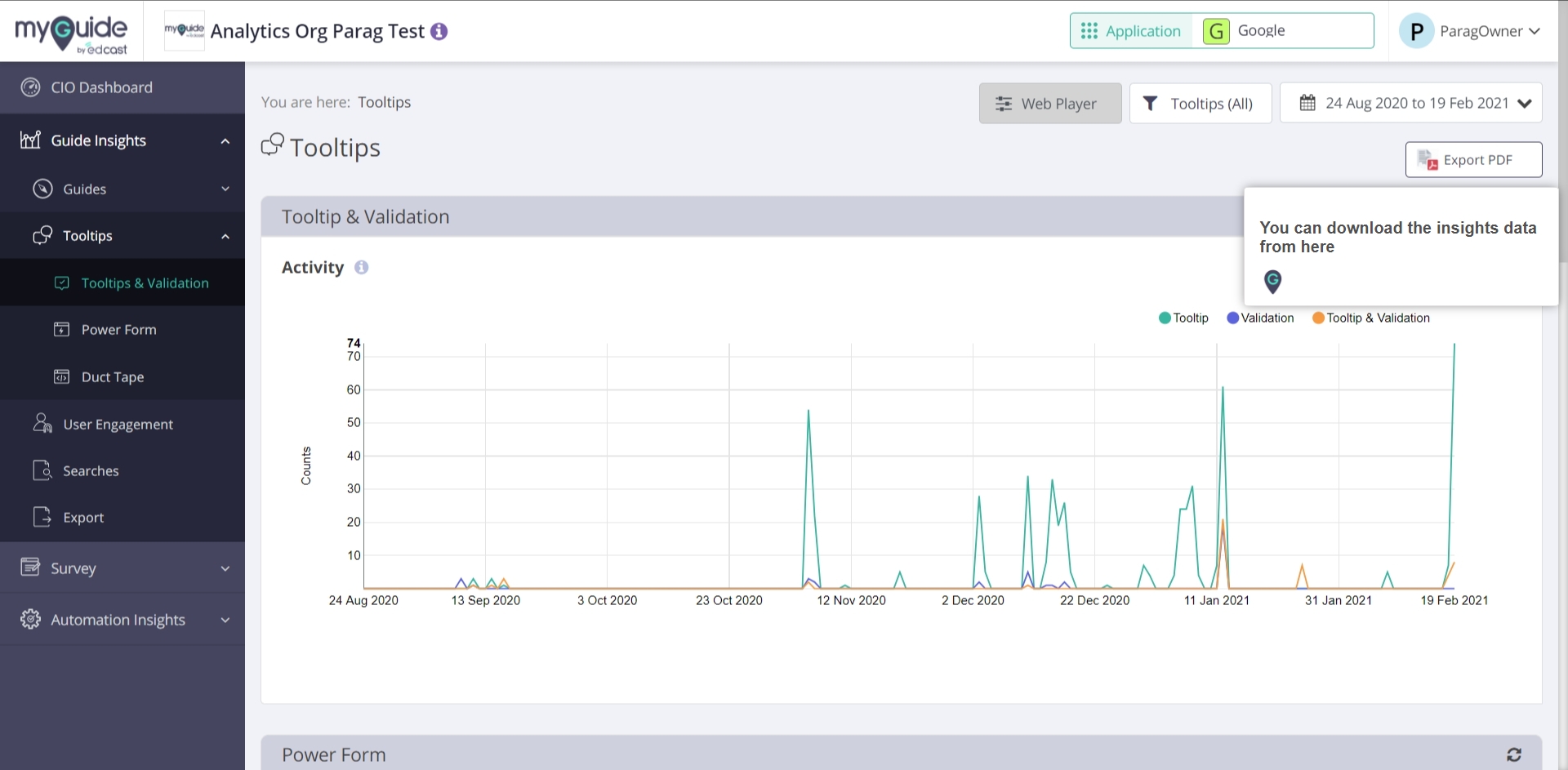
Task: Click the '19 Feb 2021' axis label
Action: click(1454, 600)
